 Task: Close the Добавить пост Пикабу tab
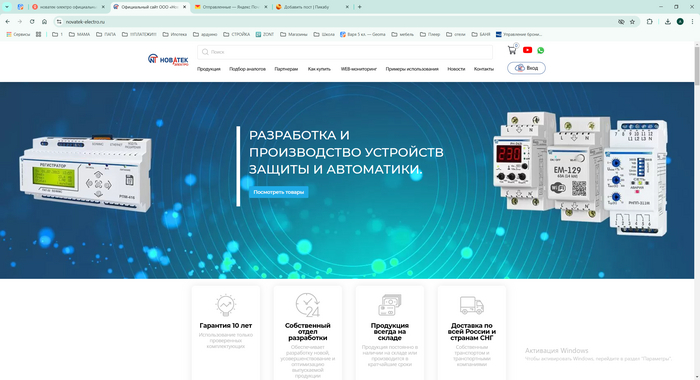click(347, 7)
